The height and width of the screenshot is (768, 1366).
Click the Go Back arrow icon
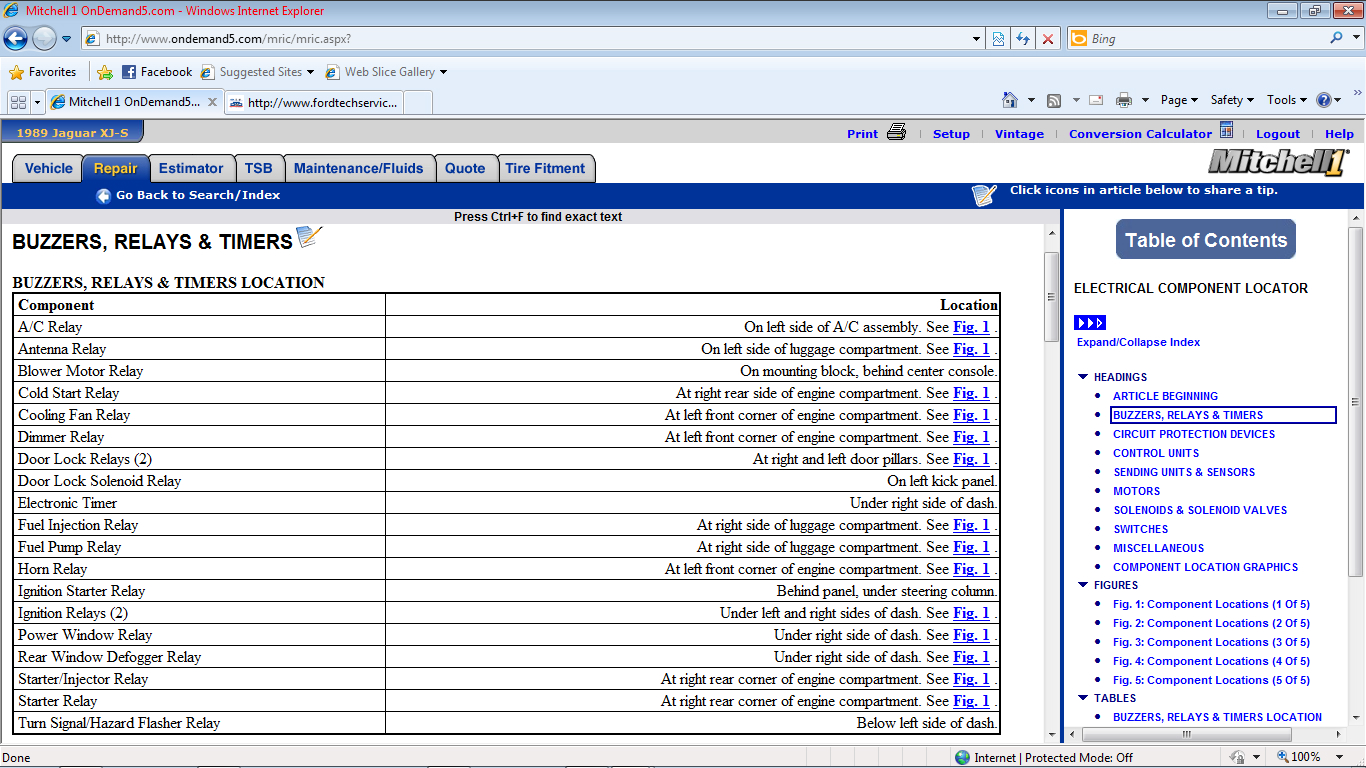pyautogui.click(x=103, y=196)
